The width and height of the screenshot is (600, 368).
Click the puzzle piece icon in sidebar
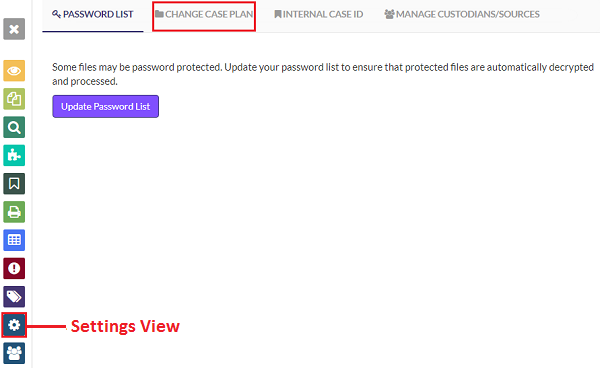(x=14, y=155)
